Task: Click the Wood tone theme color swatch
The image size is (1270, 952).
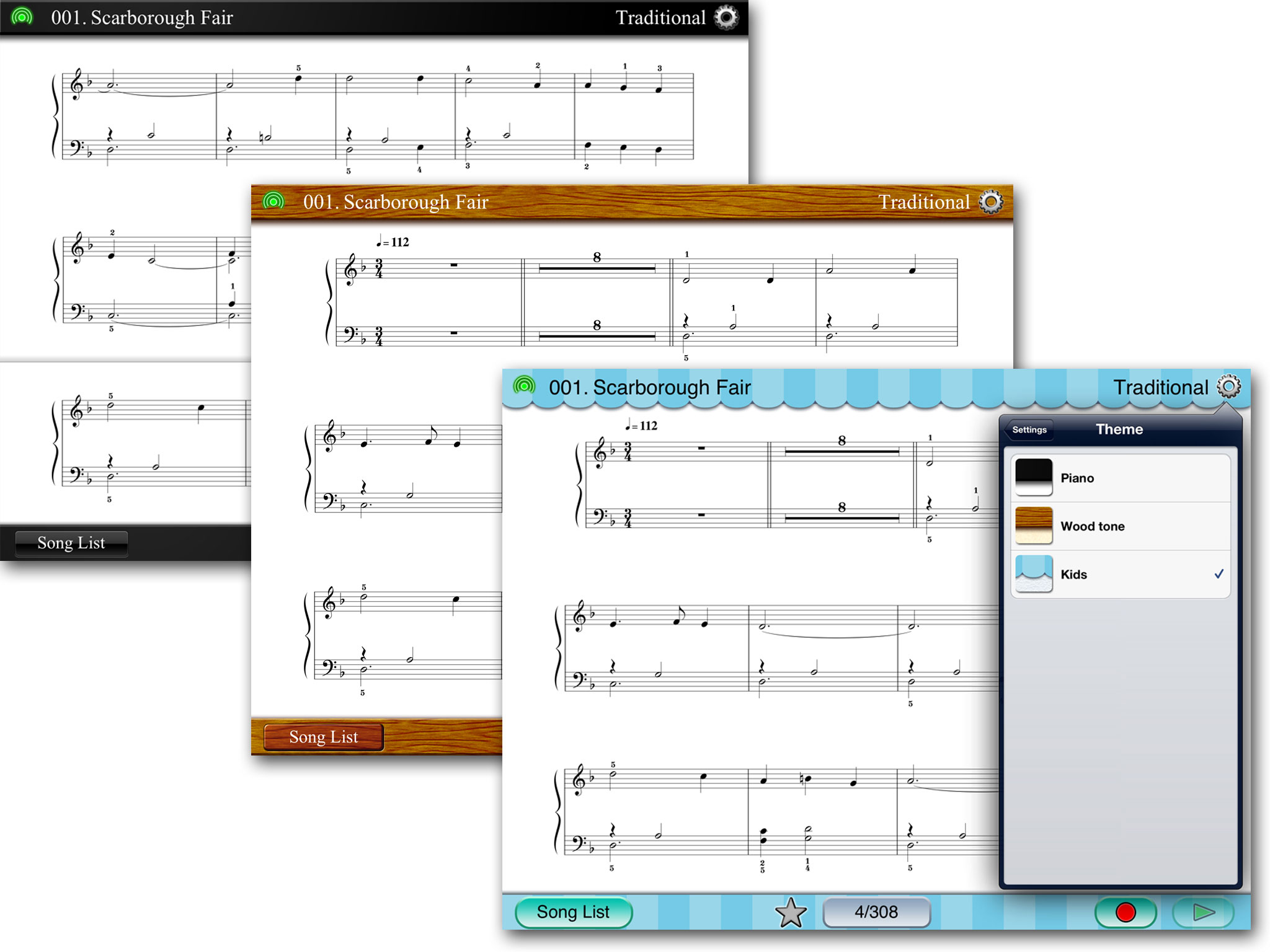Action: [x=1033, y=526]
